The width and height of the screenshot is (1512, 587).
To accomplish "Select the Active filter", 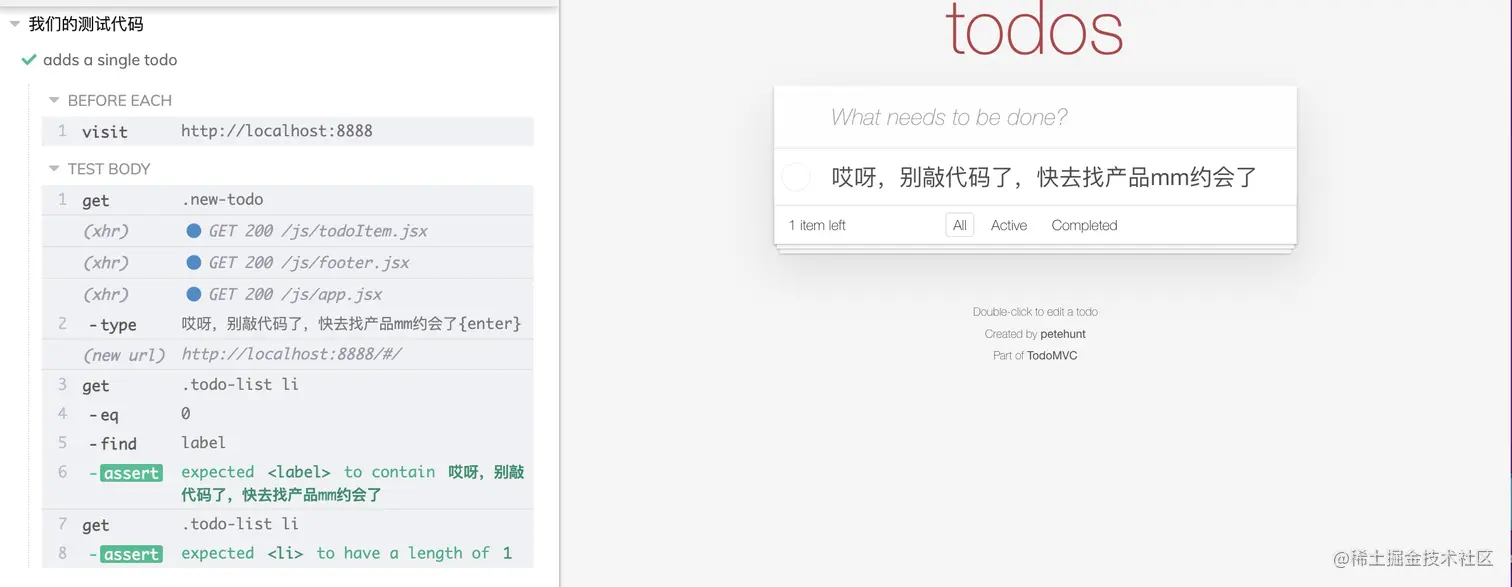I will [x=1009, y=225].
